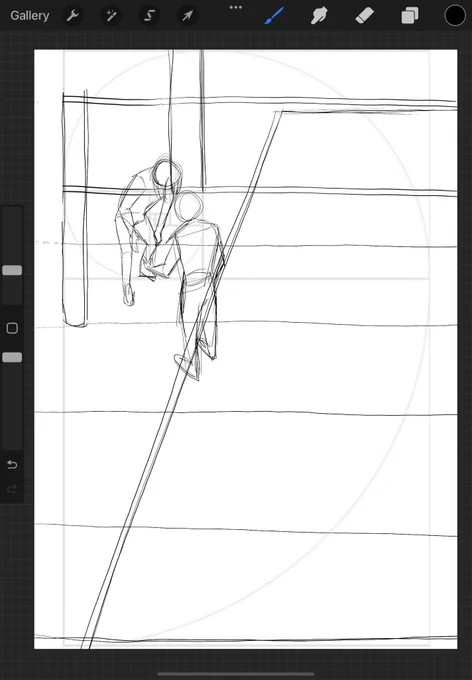472x680 pixels.
Task: Click the brush opacity slider handle
Action: coord(12,357)
